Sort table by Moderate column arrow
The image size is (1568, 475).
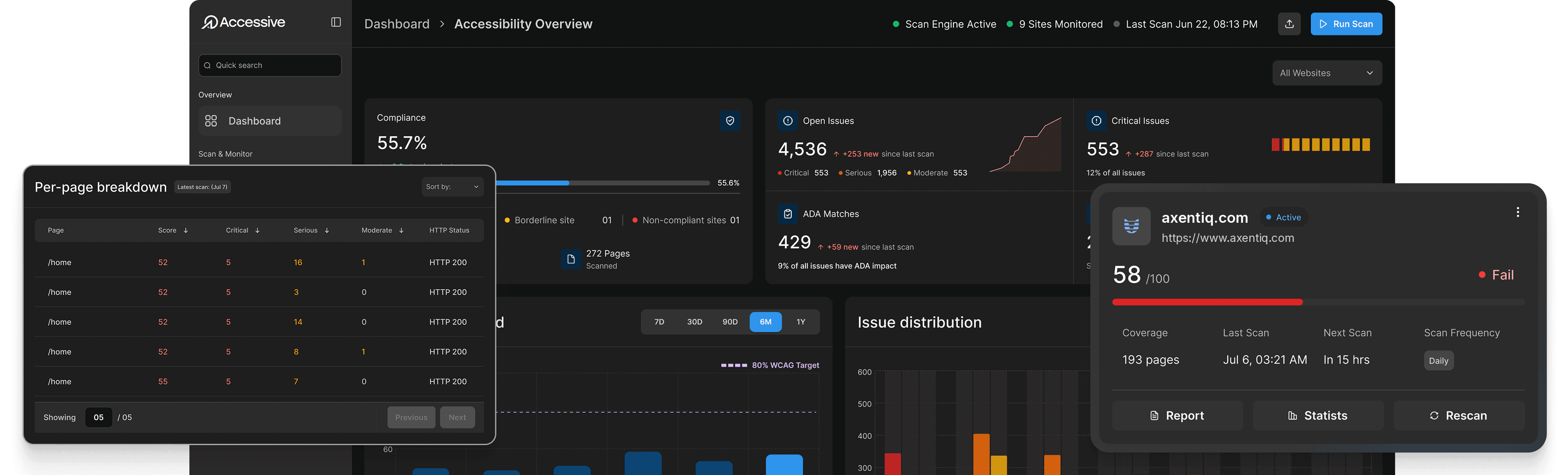[401, 230]
